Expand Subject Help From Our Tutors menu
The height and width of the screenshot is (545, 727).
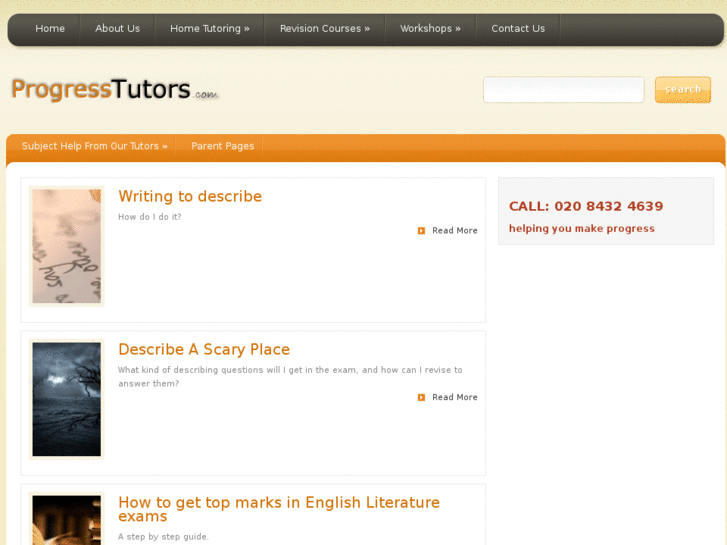(x=95, y=146)
